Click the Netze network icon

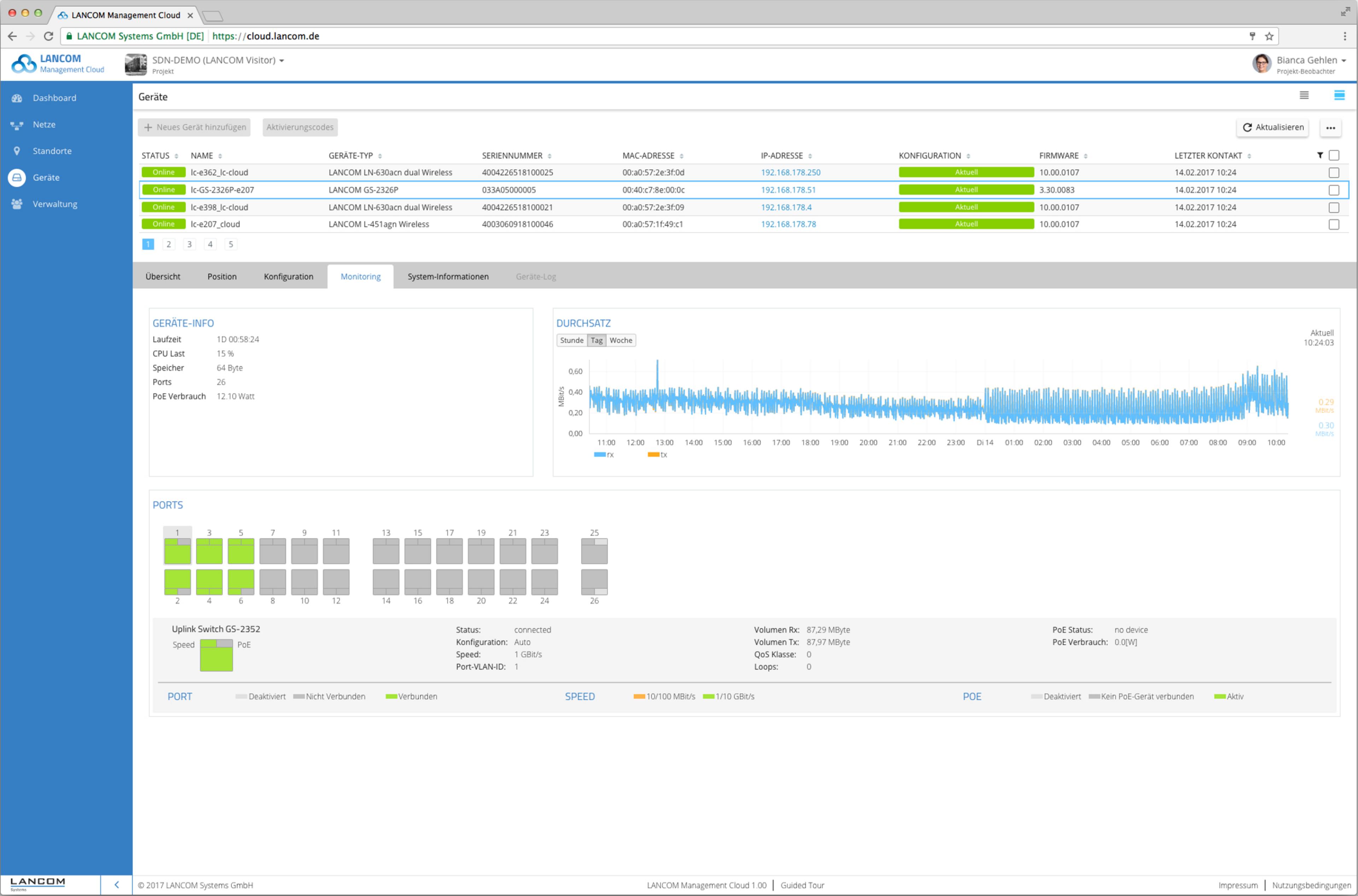point(17,124)
